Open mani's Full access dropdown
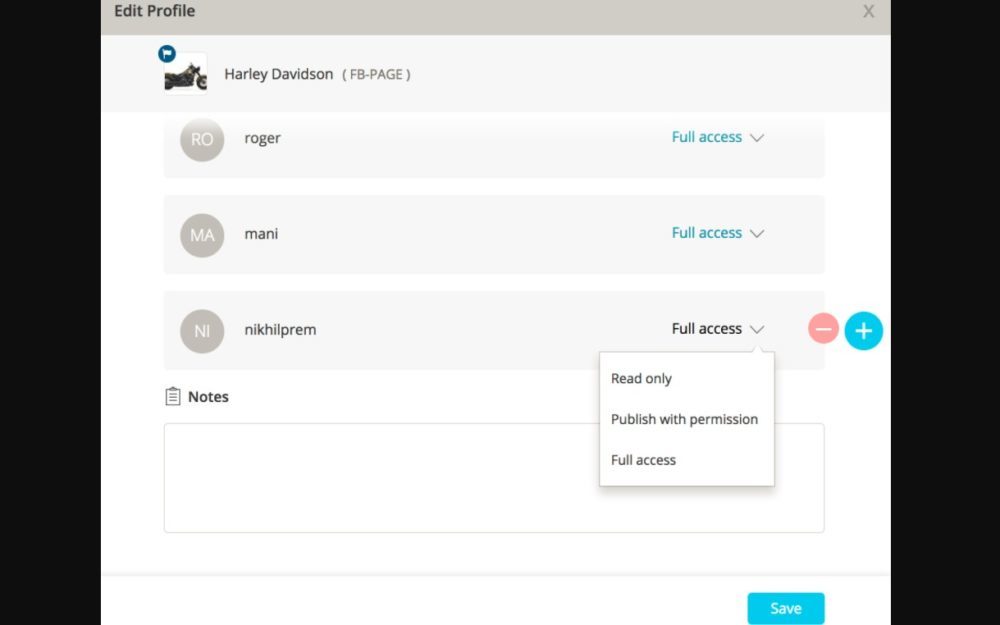The height and width of the screenshot is (625, 1000). pos(717,233)
